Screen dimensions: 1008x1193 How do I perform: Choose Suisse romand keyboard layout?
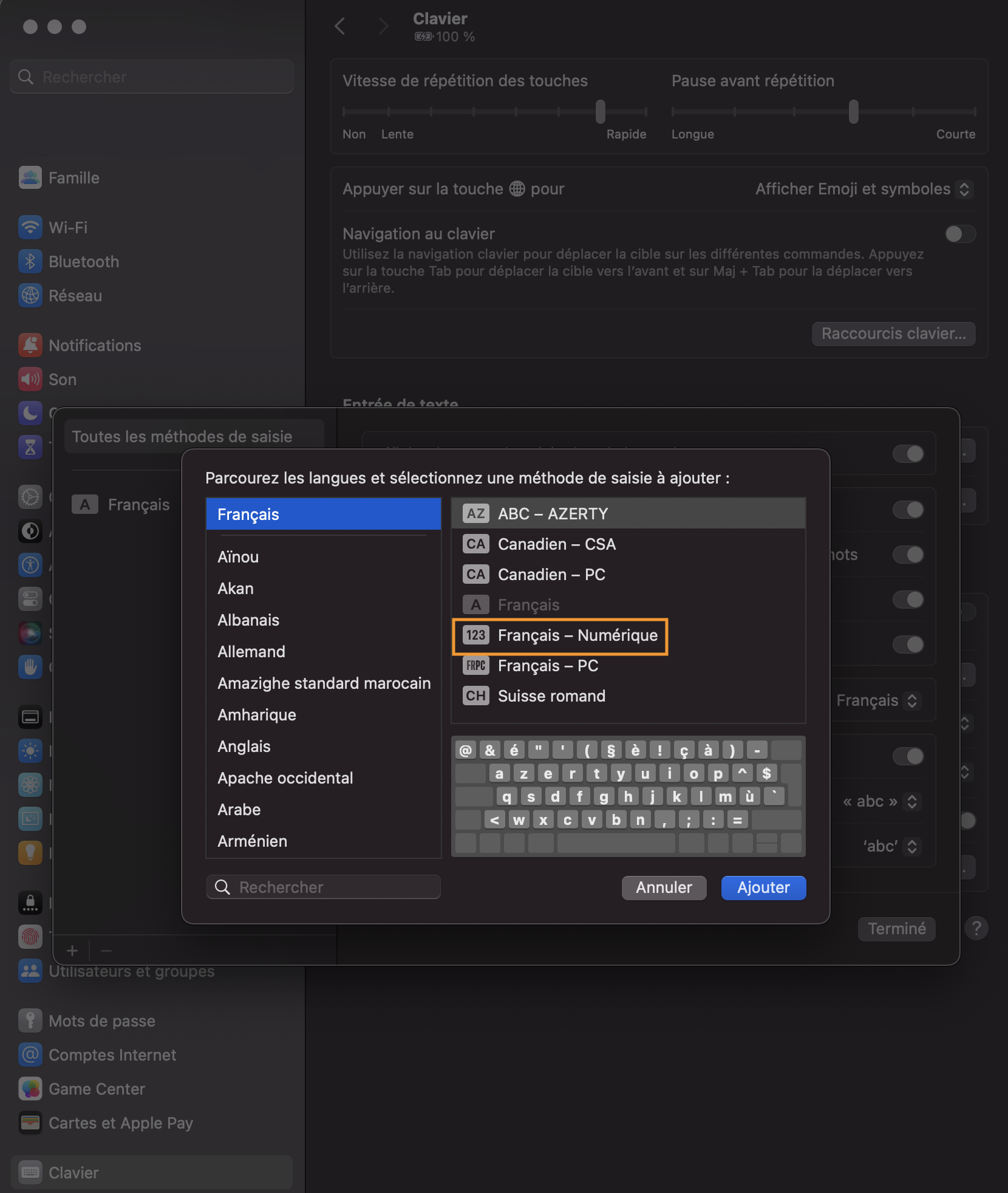[551, 696]
